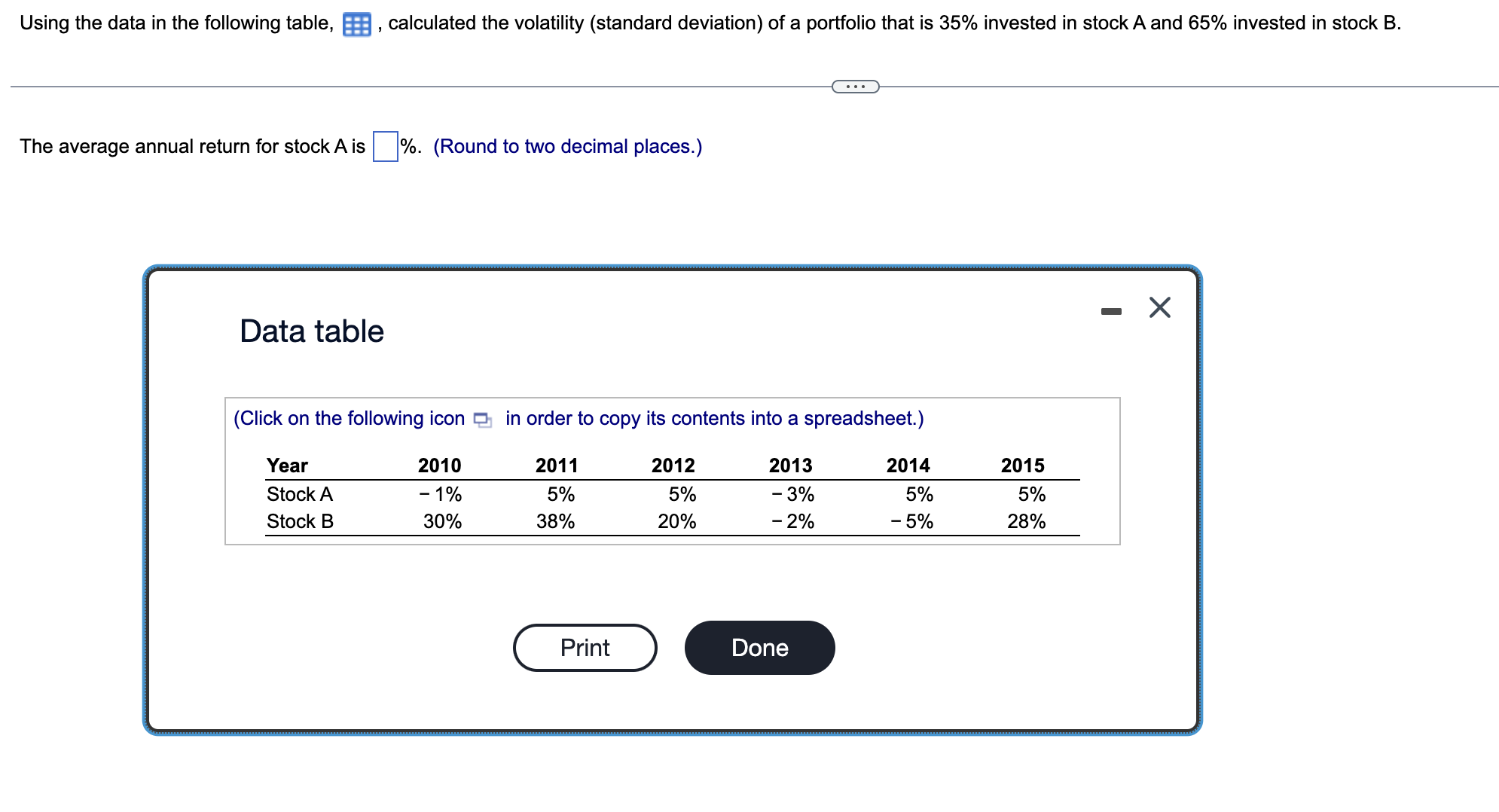The height and width of the screenshot is (812, 1499).
Task: Click the copy-to-spreadsheet icon
Action: tap(482, 418)
